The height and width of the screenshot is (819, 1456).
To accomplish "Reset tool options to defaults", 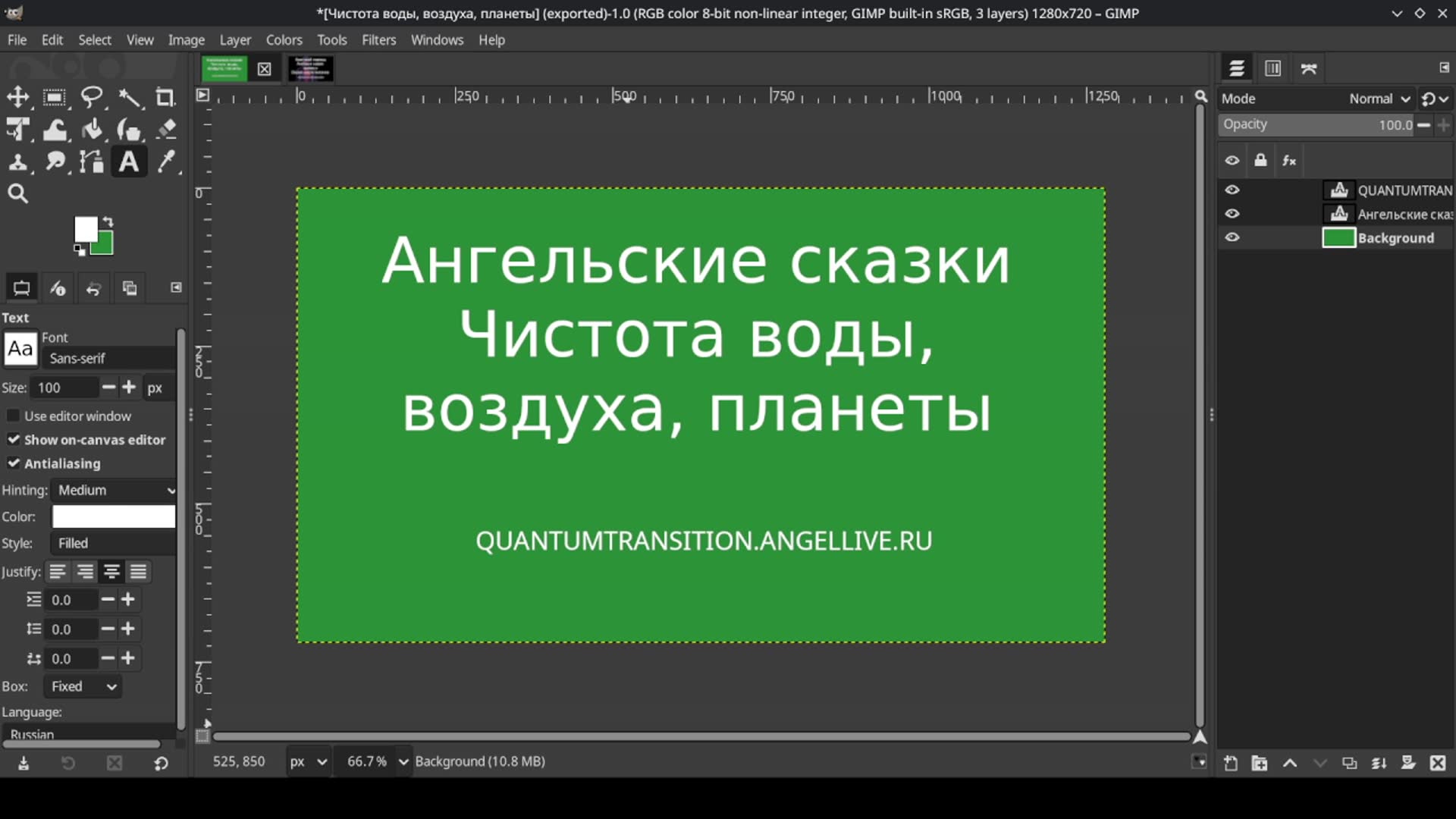I will tap(161, 763).
